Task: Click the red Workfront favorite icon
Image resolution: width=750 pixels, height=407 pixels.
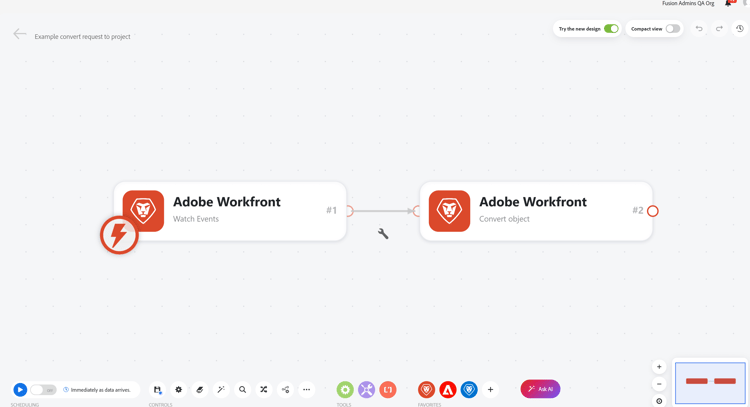Action: (426, 390)
